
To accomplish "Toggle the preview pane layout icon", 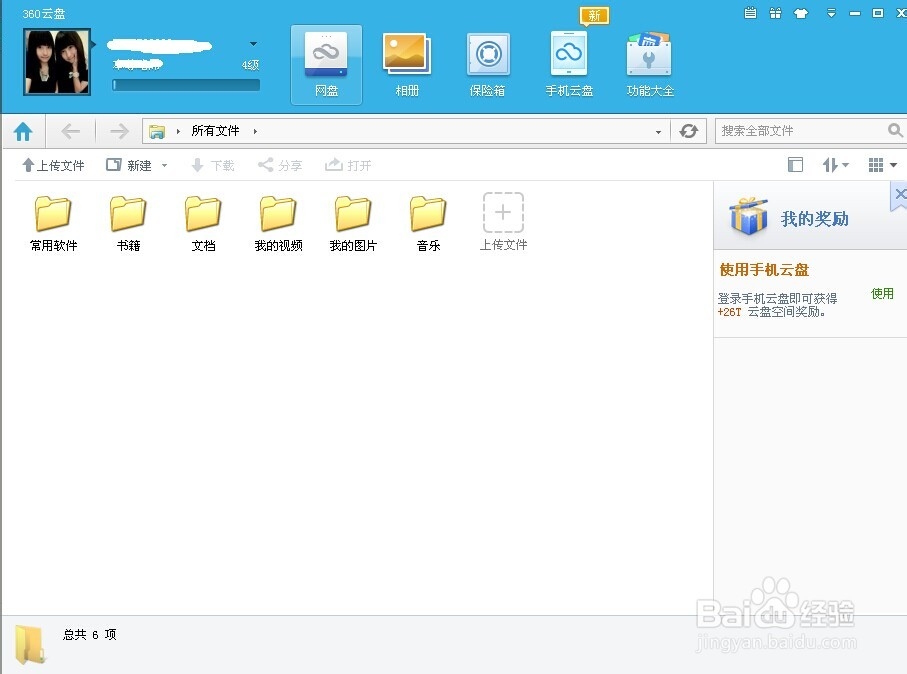I will tap(795, 164).
